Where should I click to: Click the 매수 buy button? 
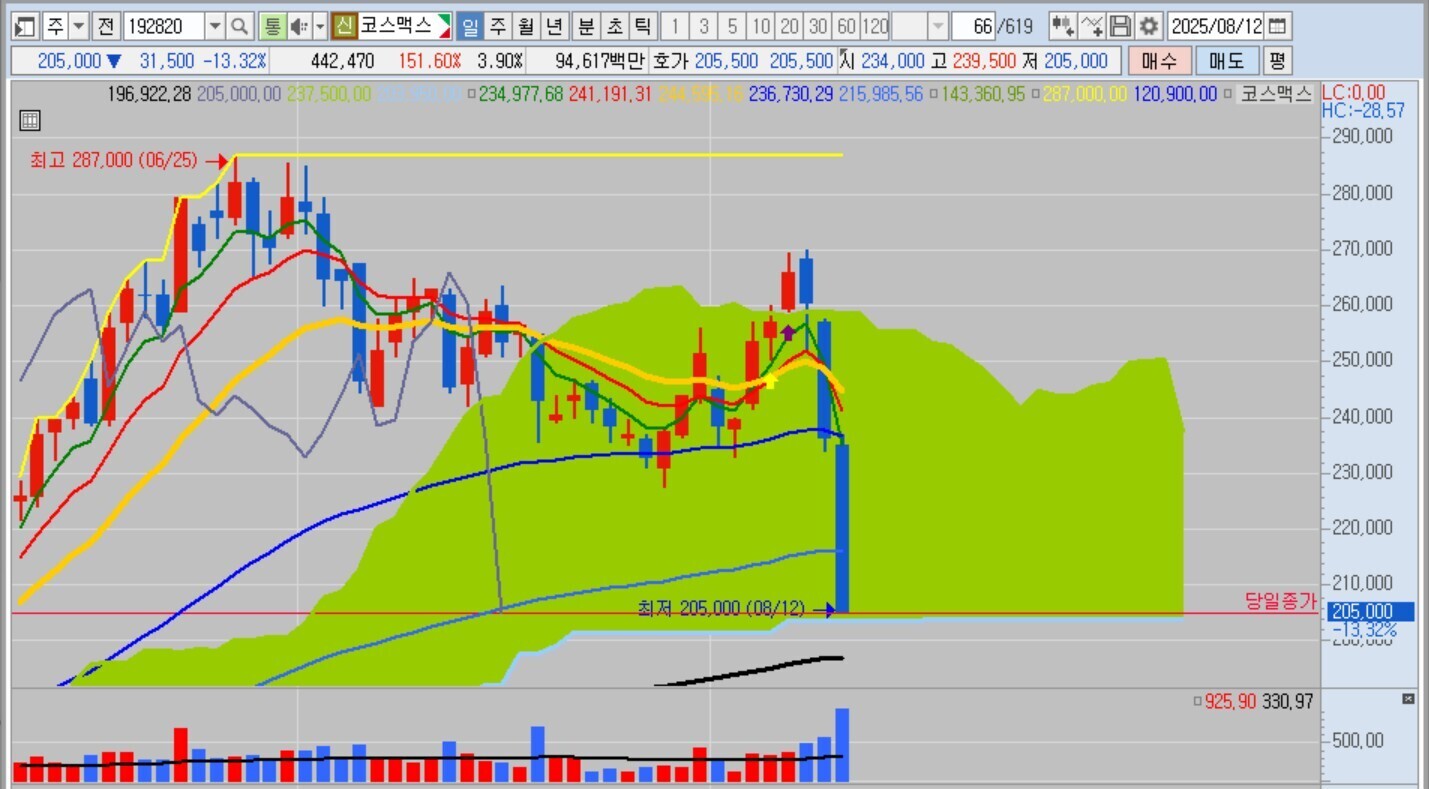point(1160,61)
